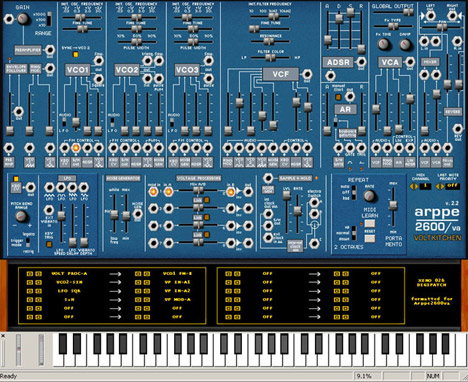
Task: Click the 'XENO 026 DIGIPATCH' patch name text
Action: tap(432, 283)
